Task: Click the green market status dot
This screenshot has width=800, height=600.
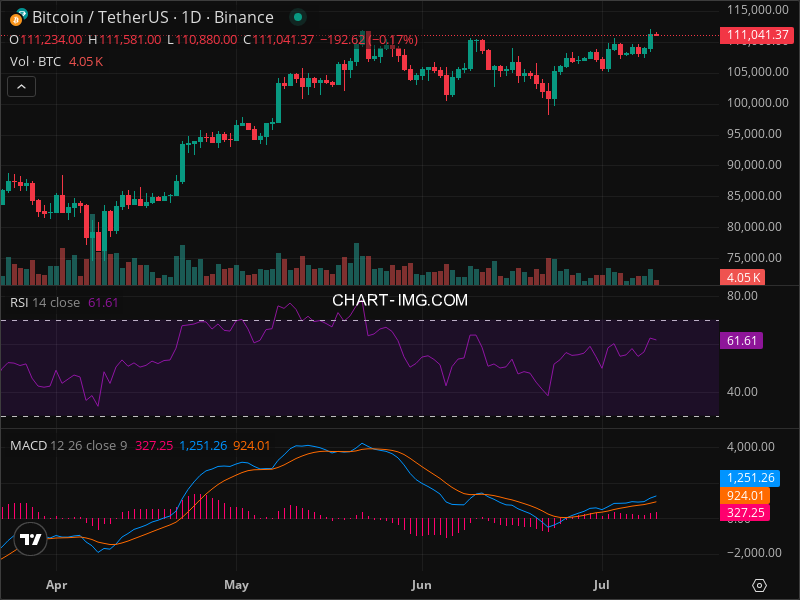Action: click(x=298, y=17)
